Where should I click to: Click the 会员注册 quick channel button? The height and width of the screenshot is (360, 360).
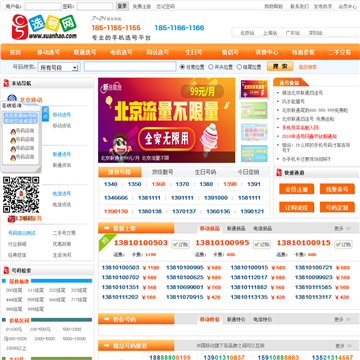click(x=296, y=189)
